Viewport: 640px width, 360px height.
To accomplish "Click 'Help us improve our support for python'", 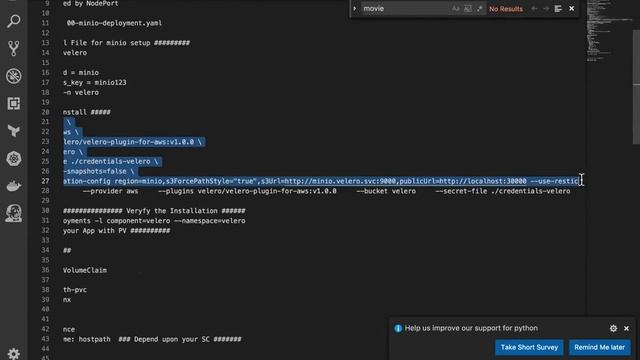I will click(x=471, y=328).
